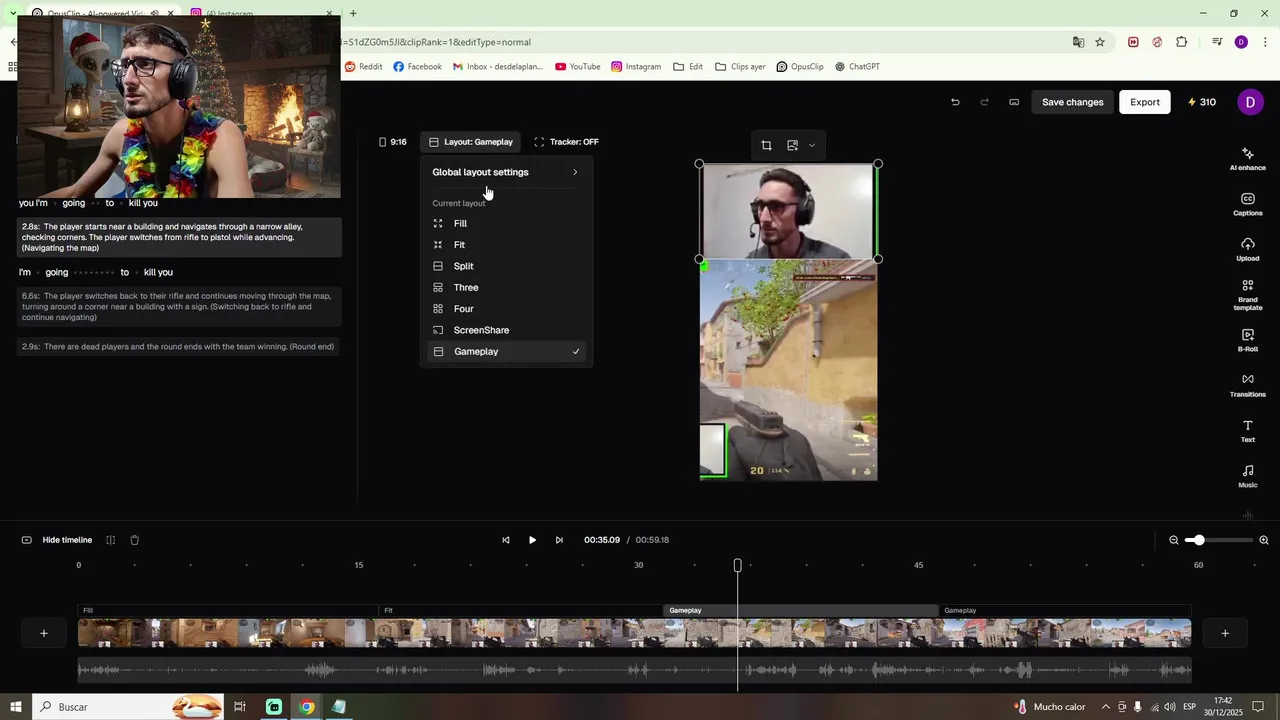Screen dimensions: 1280x720
Task: Select the checked Gameplay layout option
Action: 506,352
